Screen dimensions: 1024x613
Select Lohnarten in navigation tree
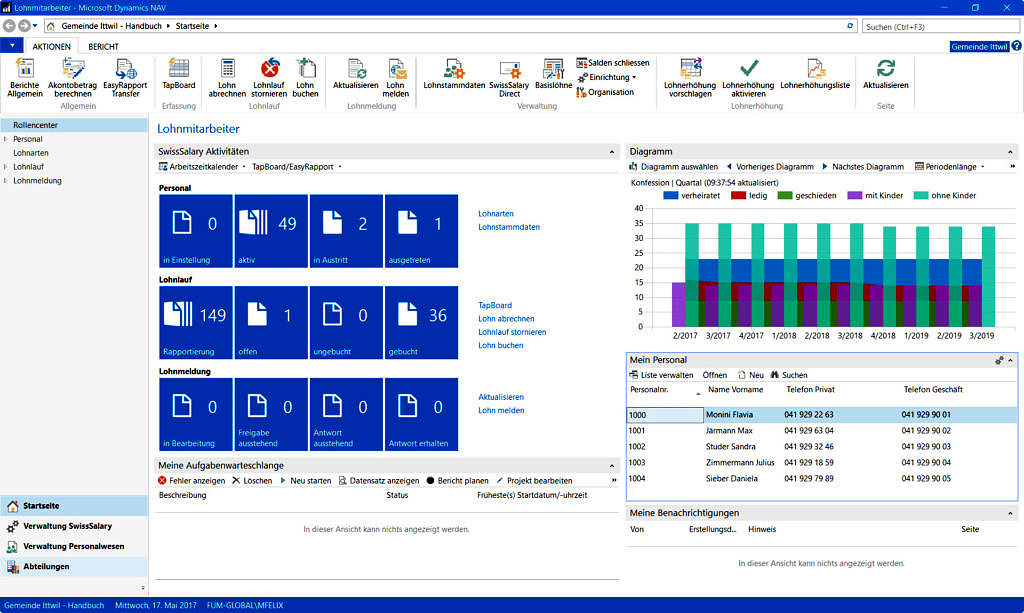(x=31, y=153)
